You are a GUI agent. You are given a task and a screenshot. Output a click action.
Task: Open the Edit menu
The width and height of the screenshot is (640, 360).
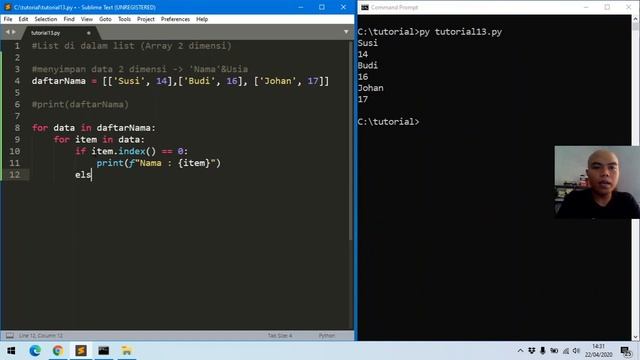(23, 19)
